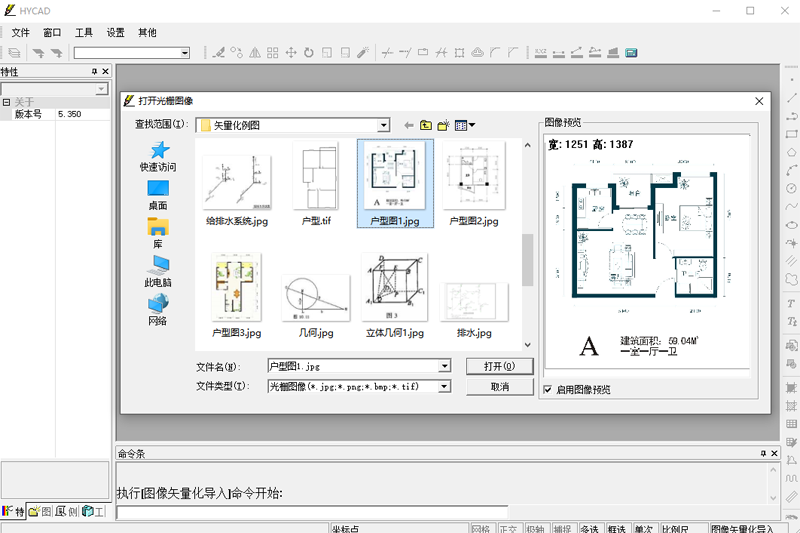Toggle 多选 mode in status bar
800x533 pixels.
pos(590,529)
